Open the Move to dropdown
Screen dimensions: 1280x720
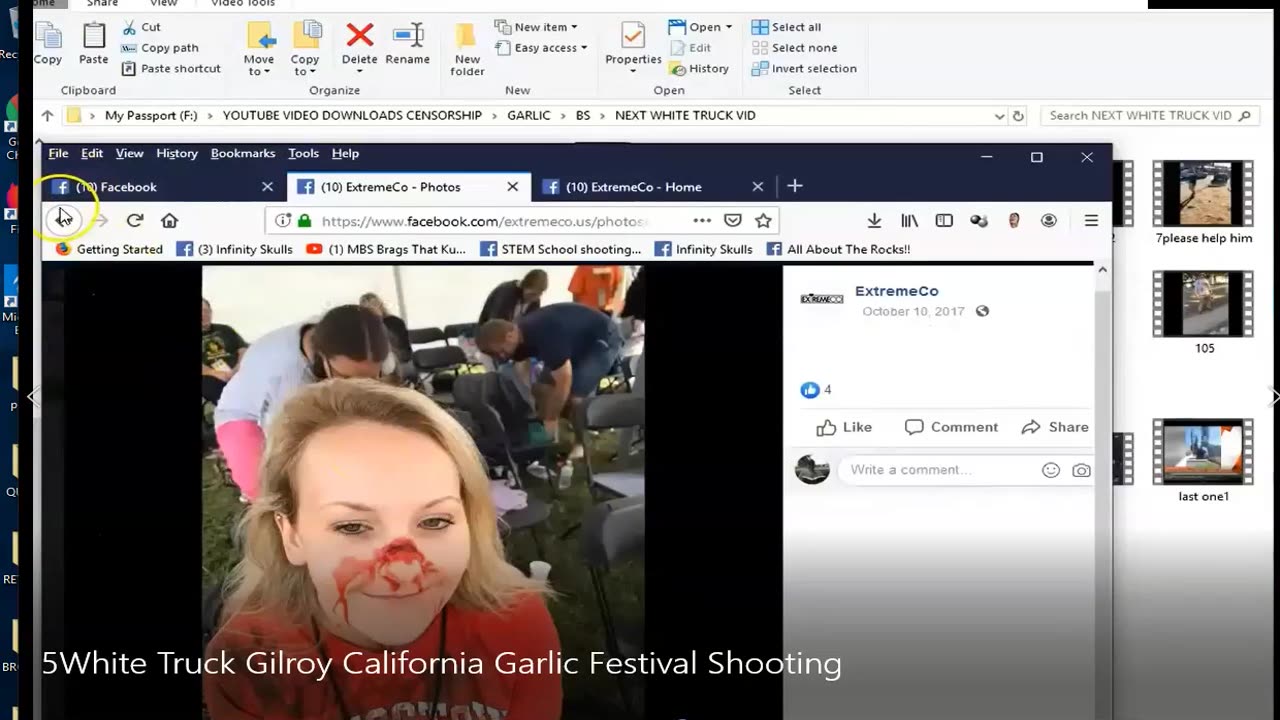[x=259, y=48]
